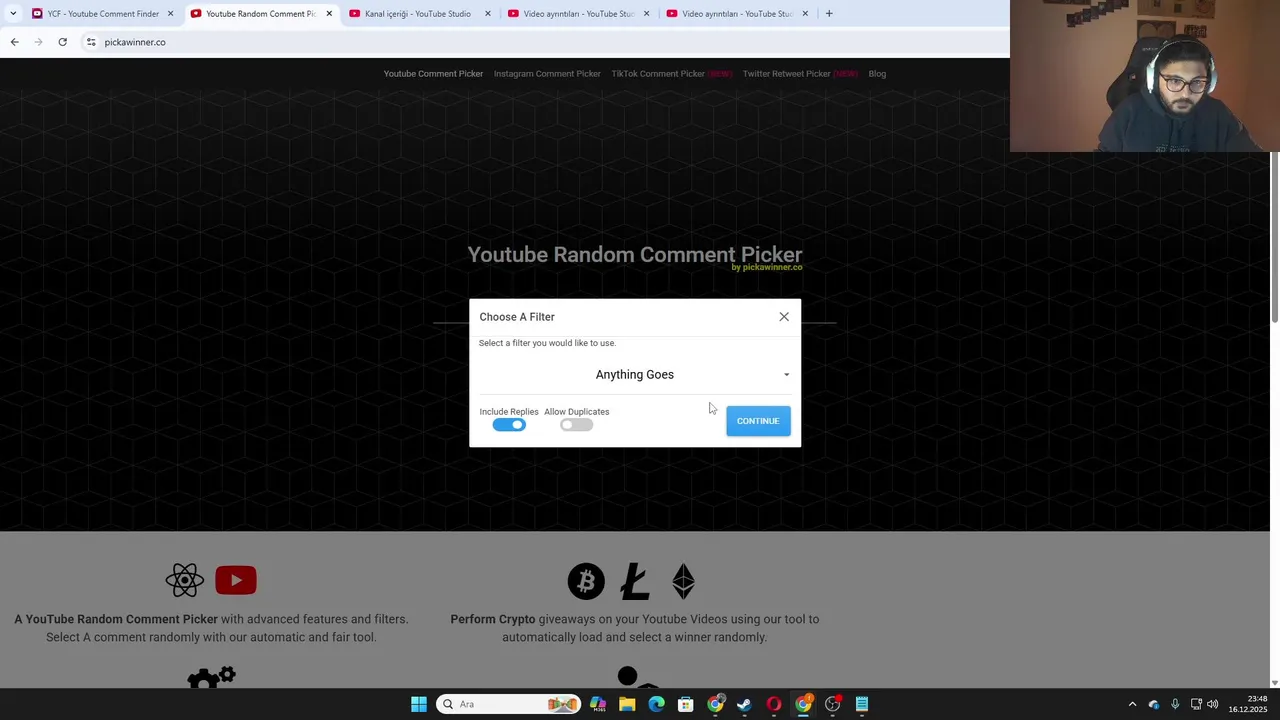The image size is (1280, 720).
Task: Go back in browser history
Action: point(14,42)
